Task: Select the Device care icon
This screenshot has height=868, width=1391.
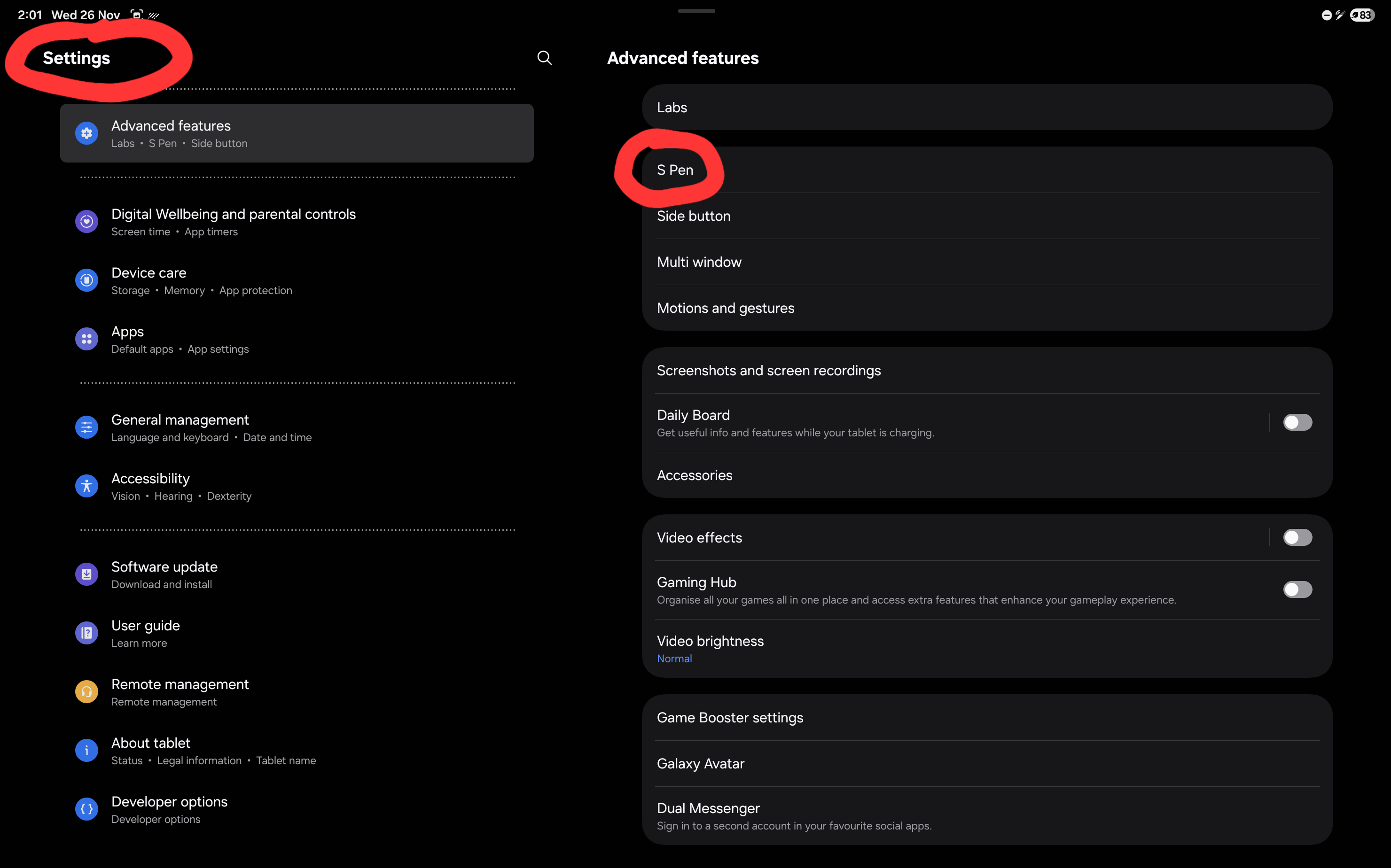Action: 86,279
